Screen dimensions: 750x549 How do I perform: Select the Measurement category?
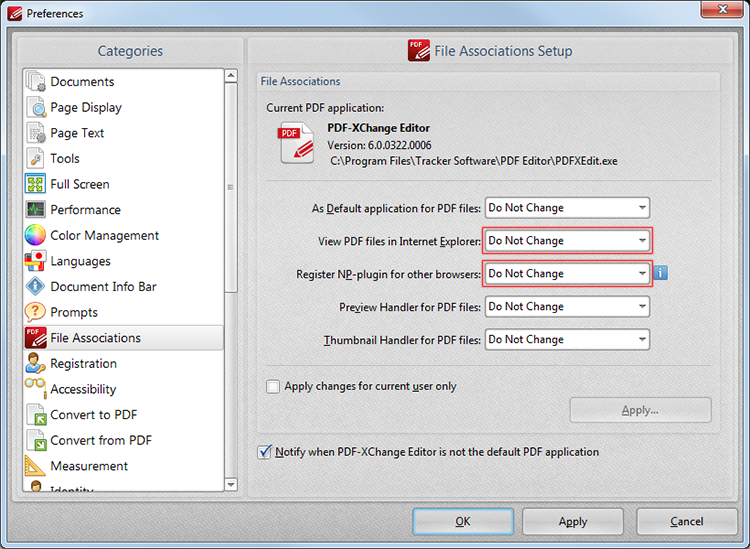coord(123,466)
